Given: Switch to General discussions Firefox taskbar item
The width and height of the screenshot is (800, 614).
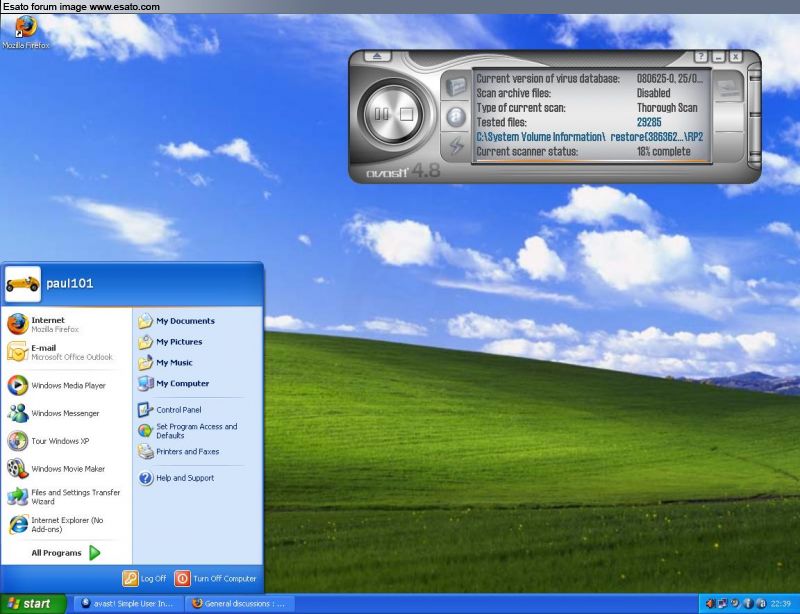Looking at the screenshot, I should click(240, 604).
